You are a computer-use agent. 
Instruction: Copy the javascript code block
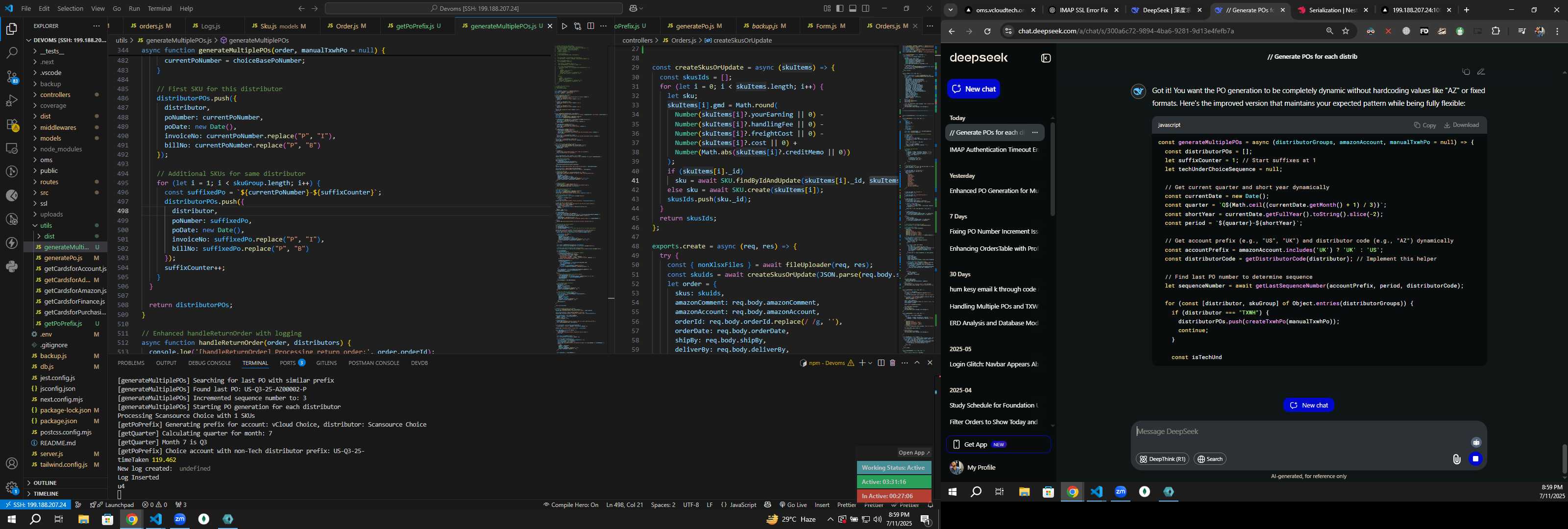click(1424, 125)
